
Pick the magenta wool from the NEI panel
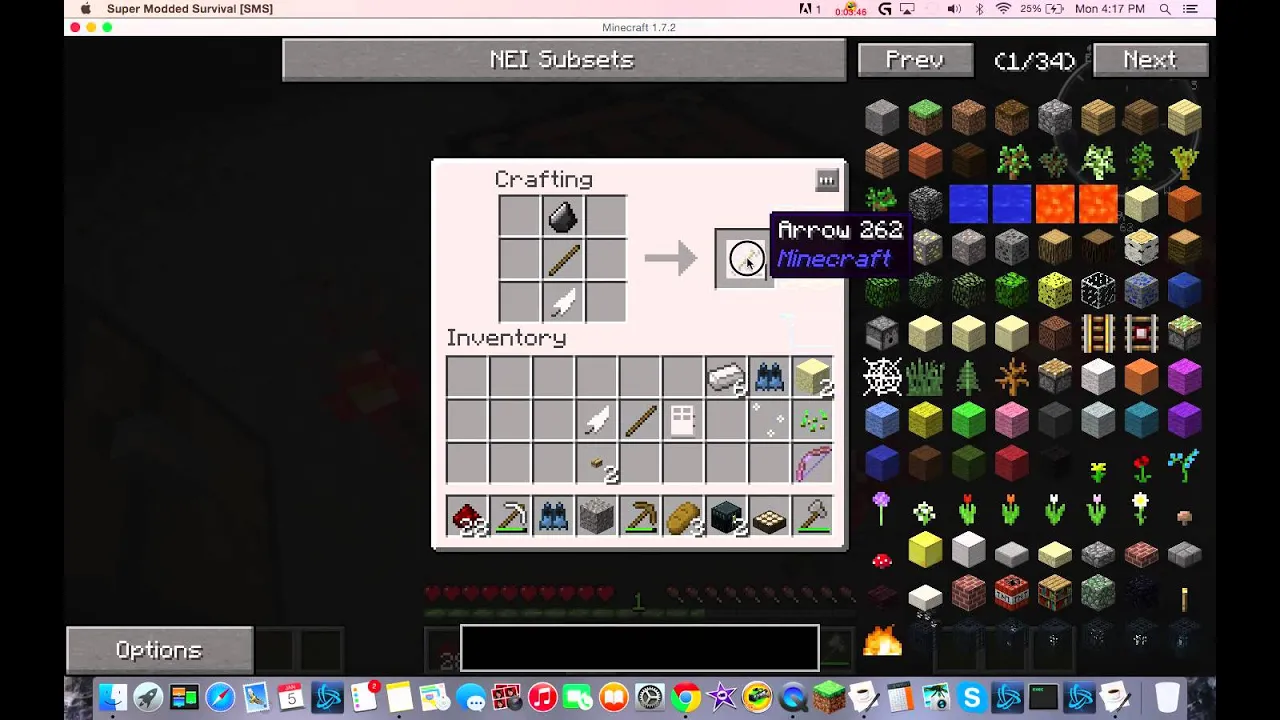click(x=1184, y=377)
